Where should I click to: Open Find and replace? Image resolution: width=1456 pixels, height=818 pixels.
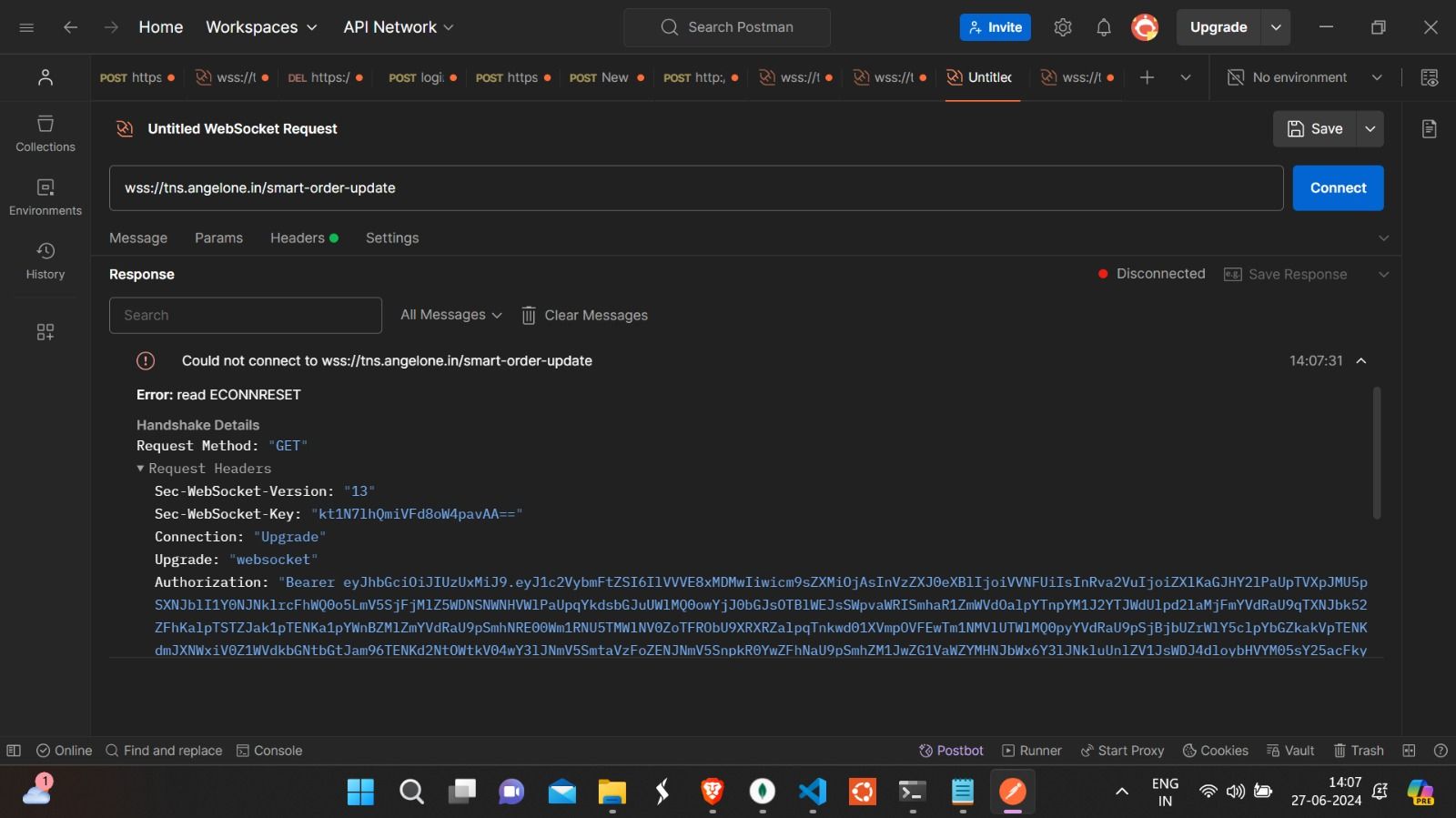click(x=164, y=751)
